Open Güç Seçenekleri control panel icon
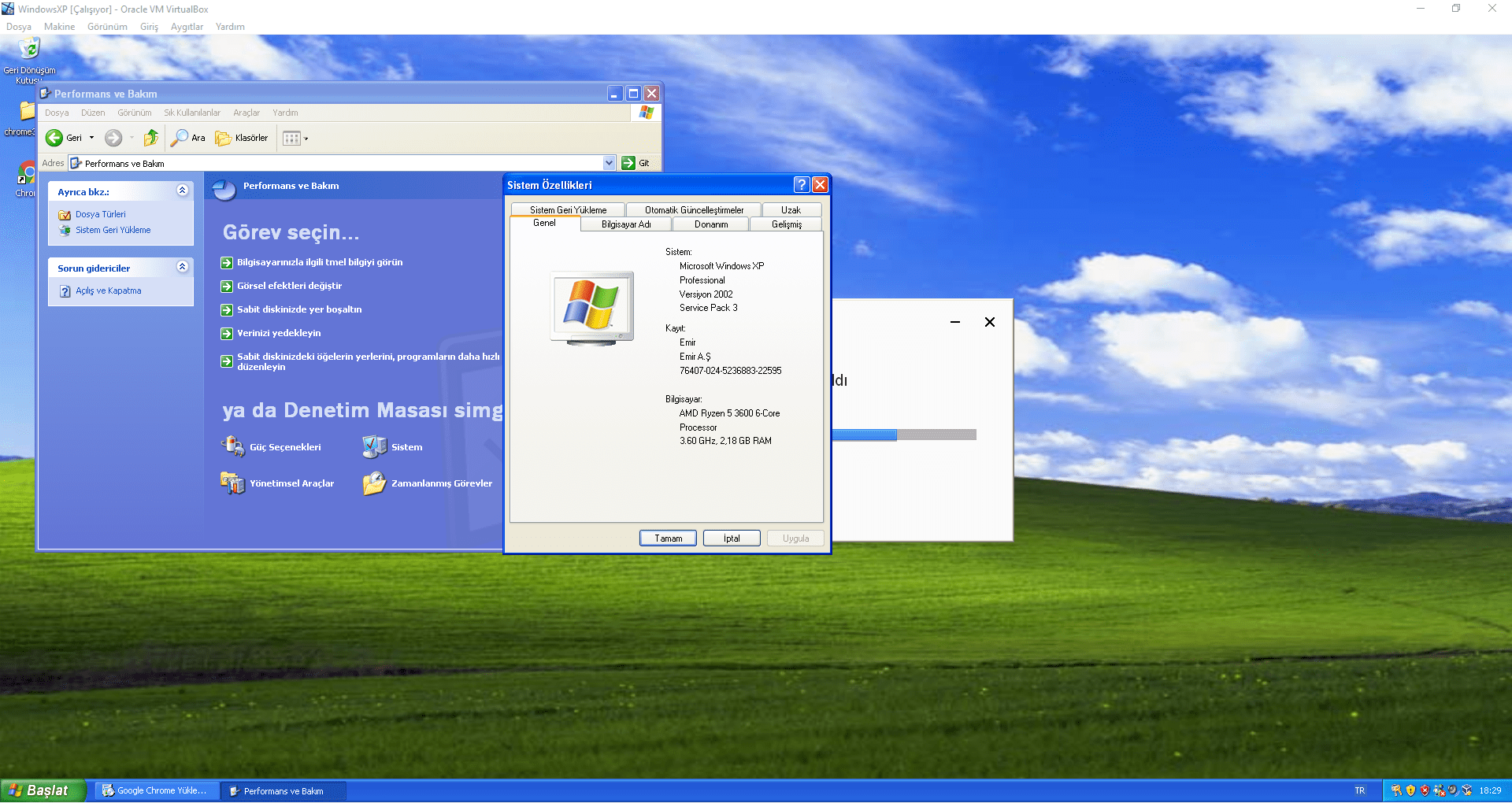This screenshot has height=803, width=1512. click(x=232, y=446)
